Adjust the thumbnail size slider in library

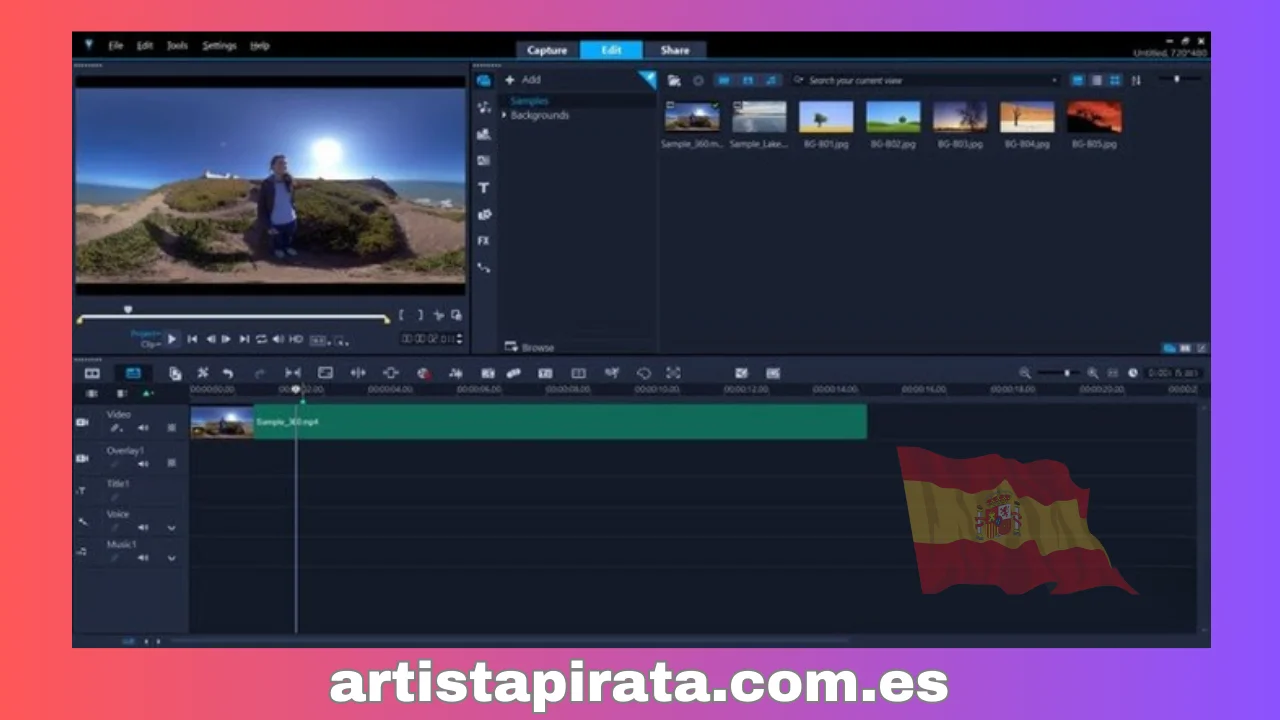pos(1176,79)
